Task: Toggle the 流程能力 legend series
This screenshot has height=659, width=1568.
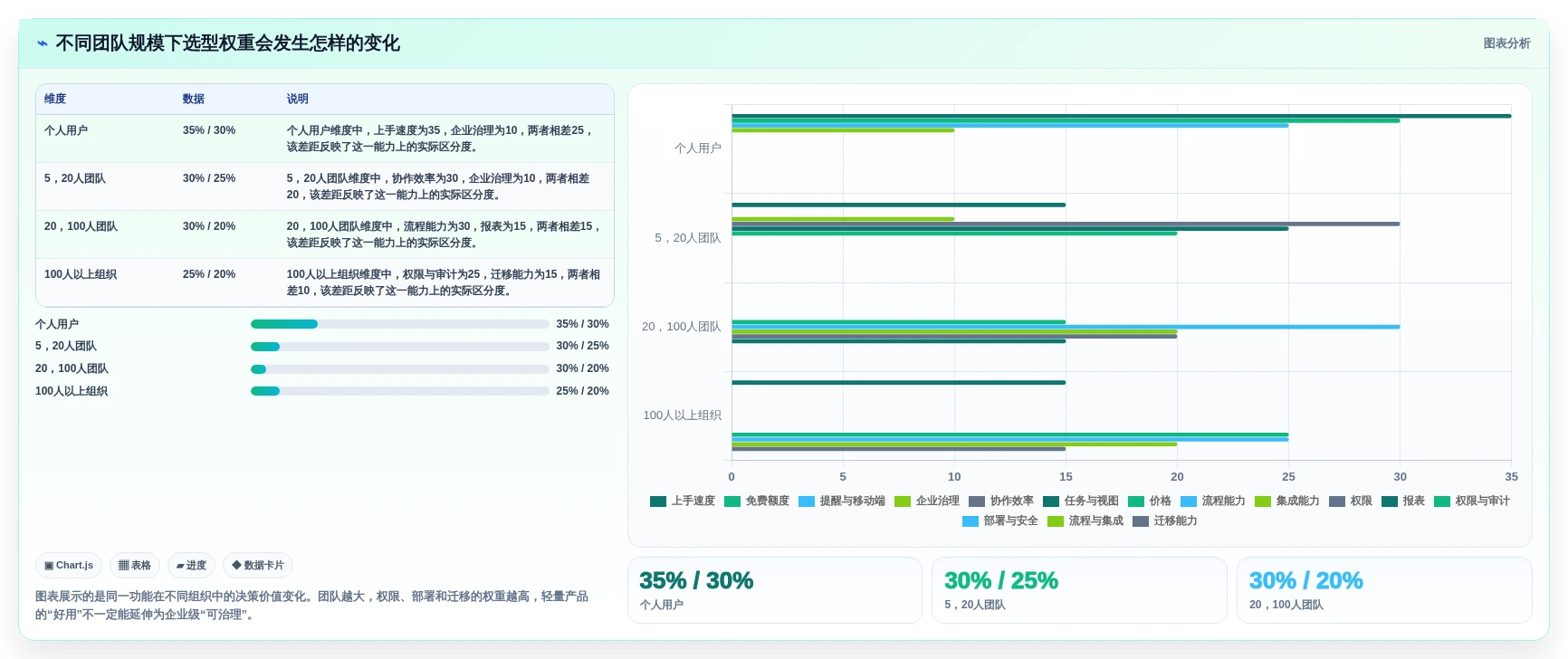Action: [1213, 501]
